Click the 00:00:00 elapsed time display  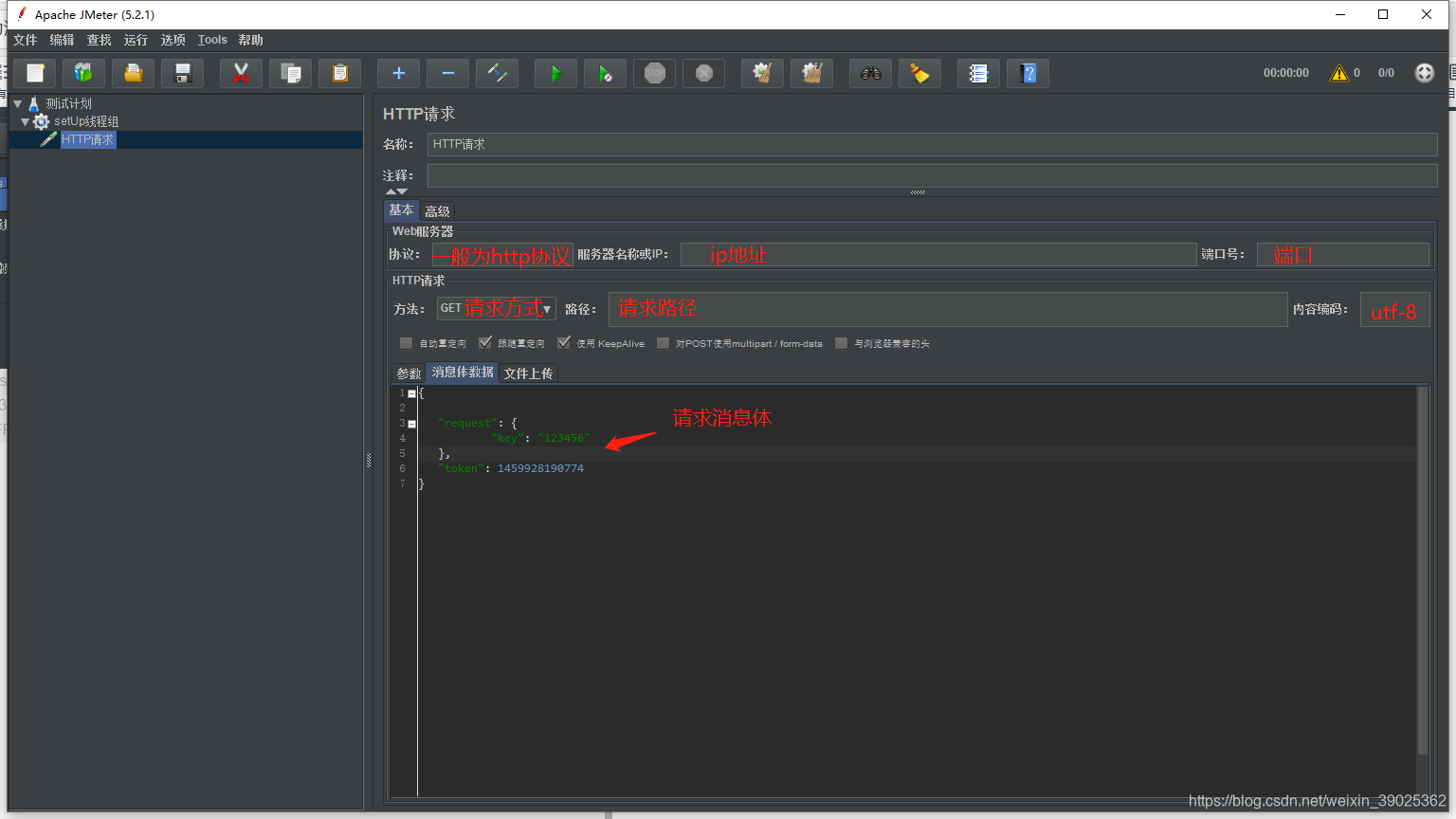coord(1285,73)
